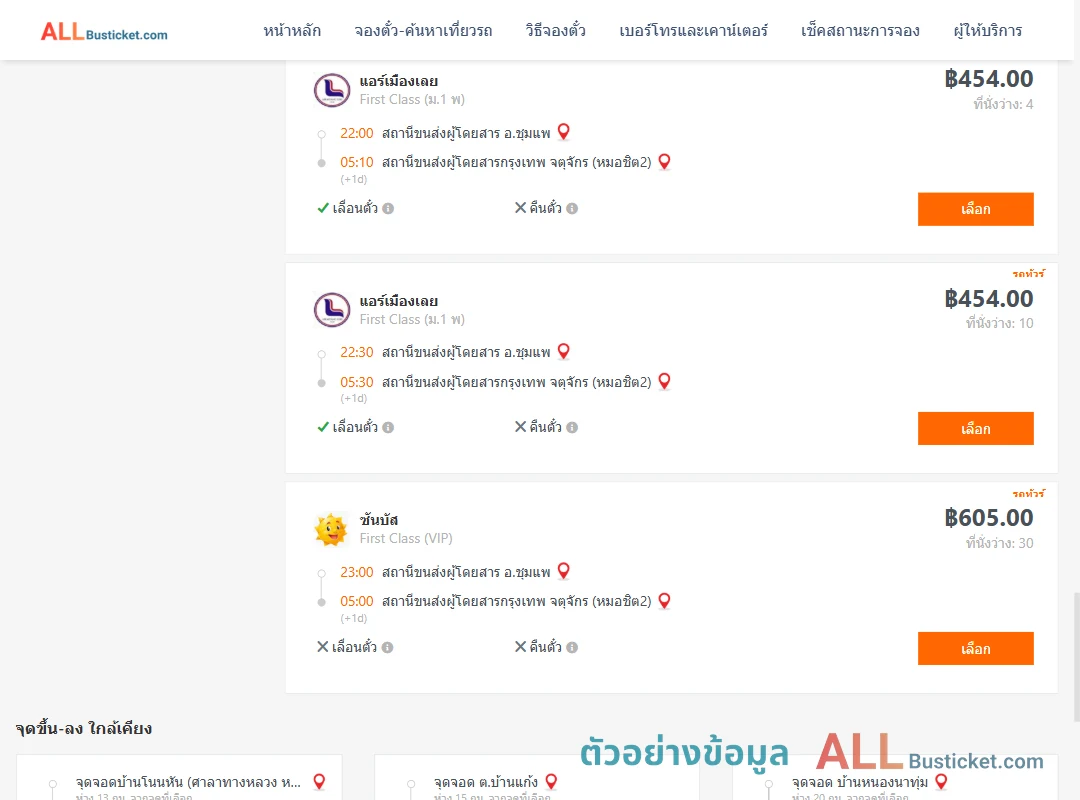Click แอร์เมืองเลย logo on 22:30 trip
Screen dimensions: 1080x800
pos(332,309)
